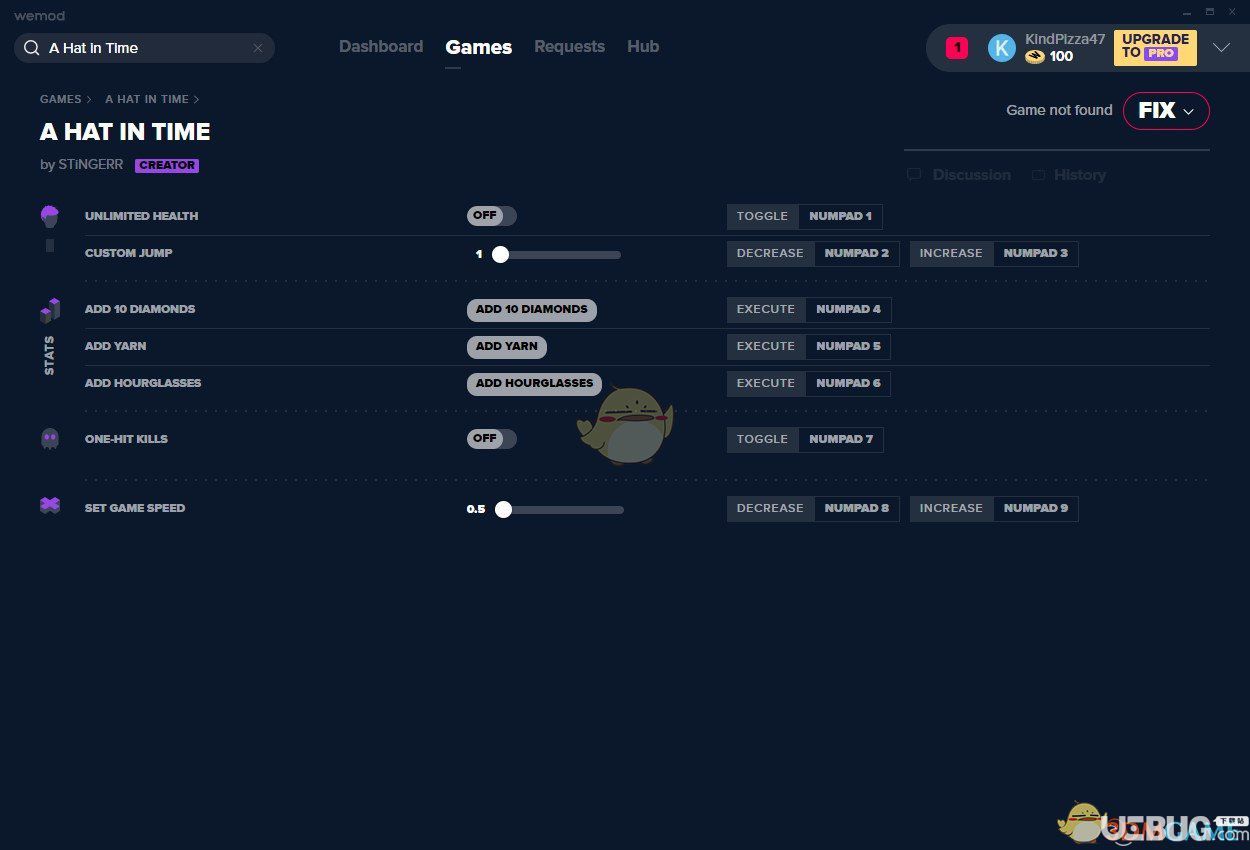Viewport: 1250px width, 850px height.
Task: Change the Unlimited Health toggle hotkey NUMPAD 1
Action: pyautogui.click(x=840, y=217)
